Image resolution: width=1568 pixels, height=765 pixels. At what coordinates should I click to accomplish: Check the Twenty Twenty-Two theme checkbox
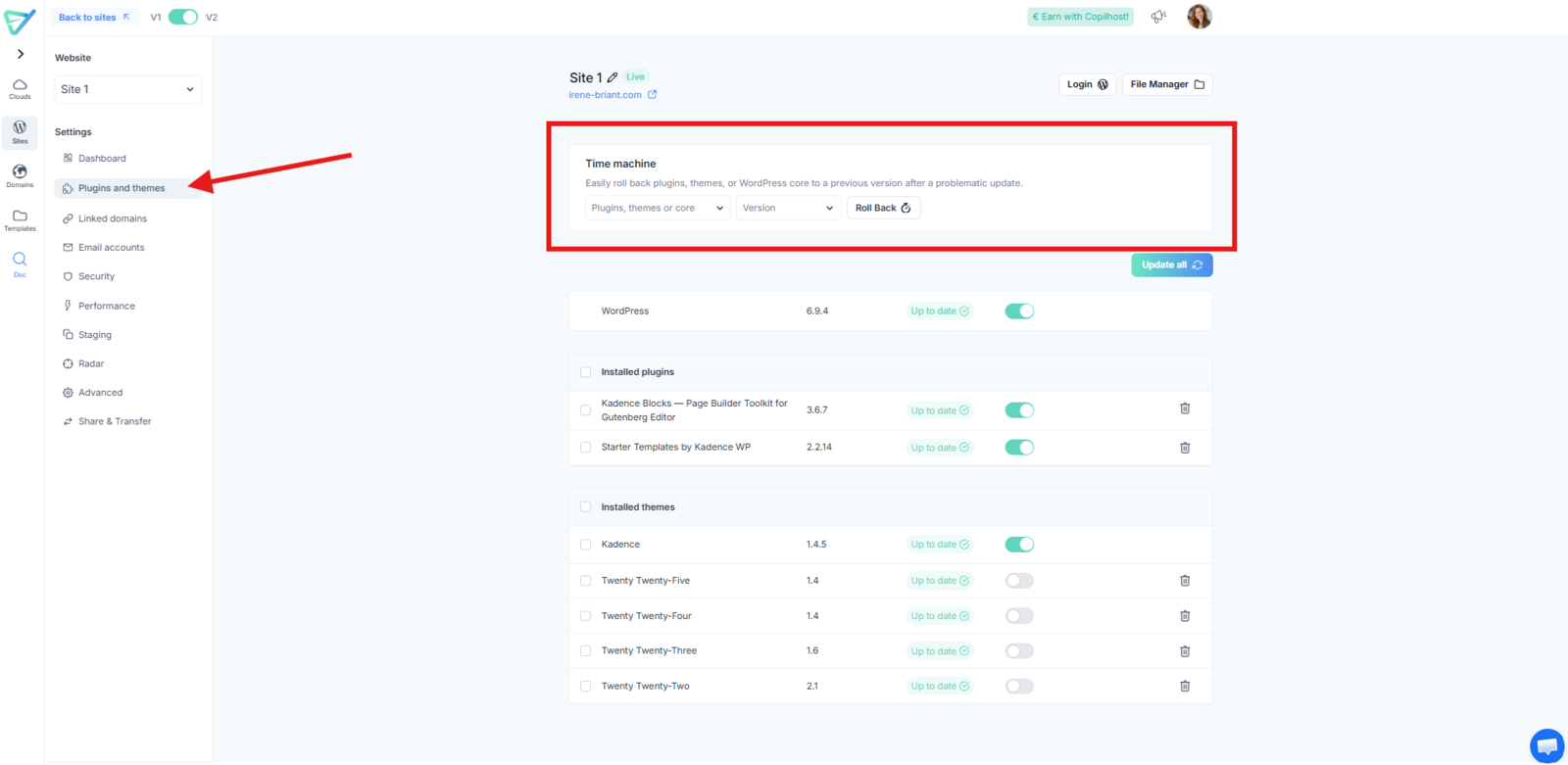tap(586, 687)
